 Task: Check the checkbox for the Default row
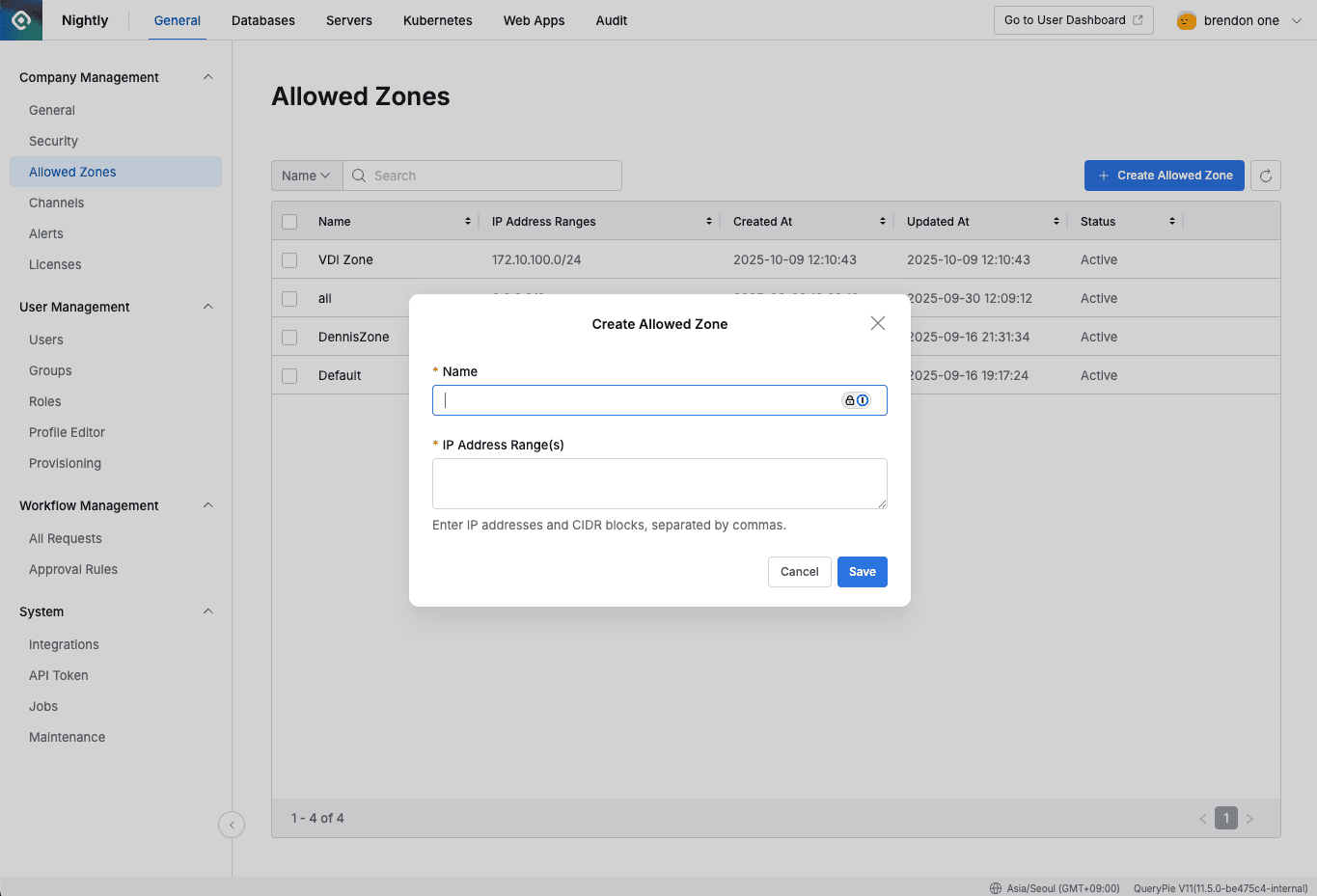point(288,375)
